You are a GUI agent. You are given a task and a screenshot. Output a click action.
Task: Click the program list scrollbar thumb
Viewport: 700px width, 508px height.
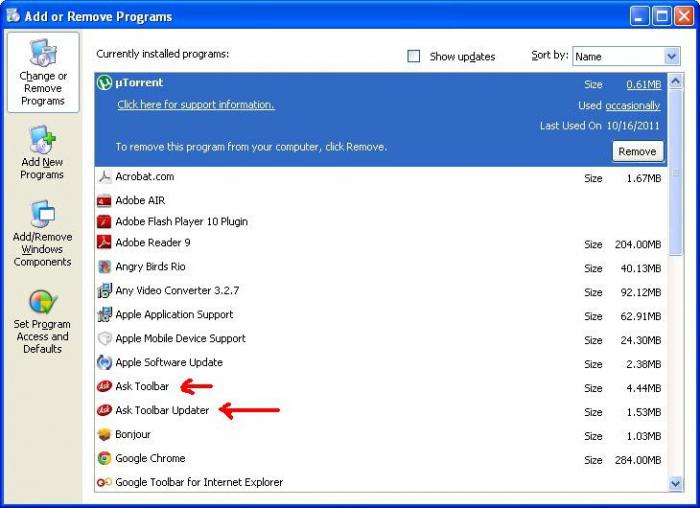675,172
